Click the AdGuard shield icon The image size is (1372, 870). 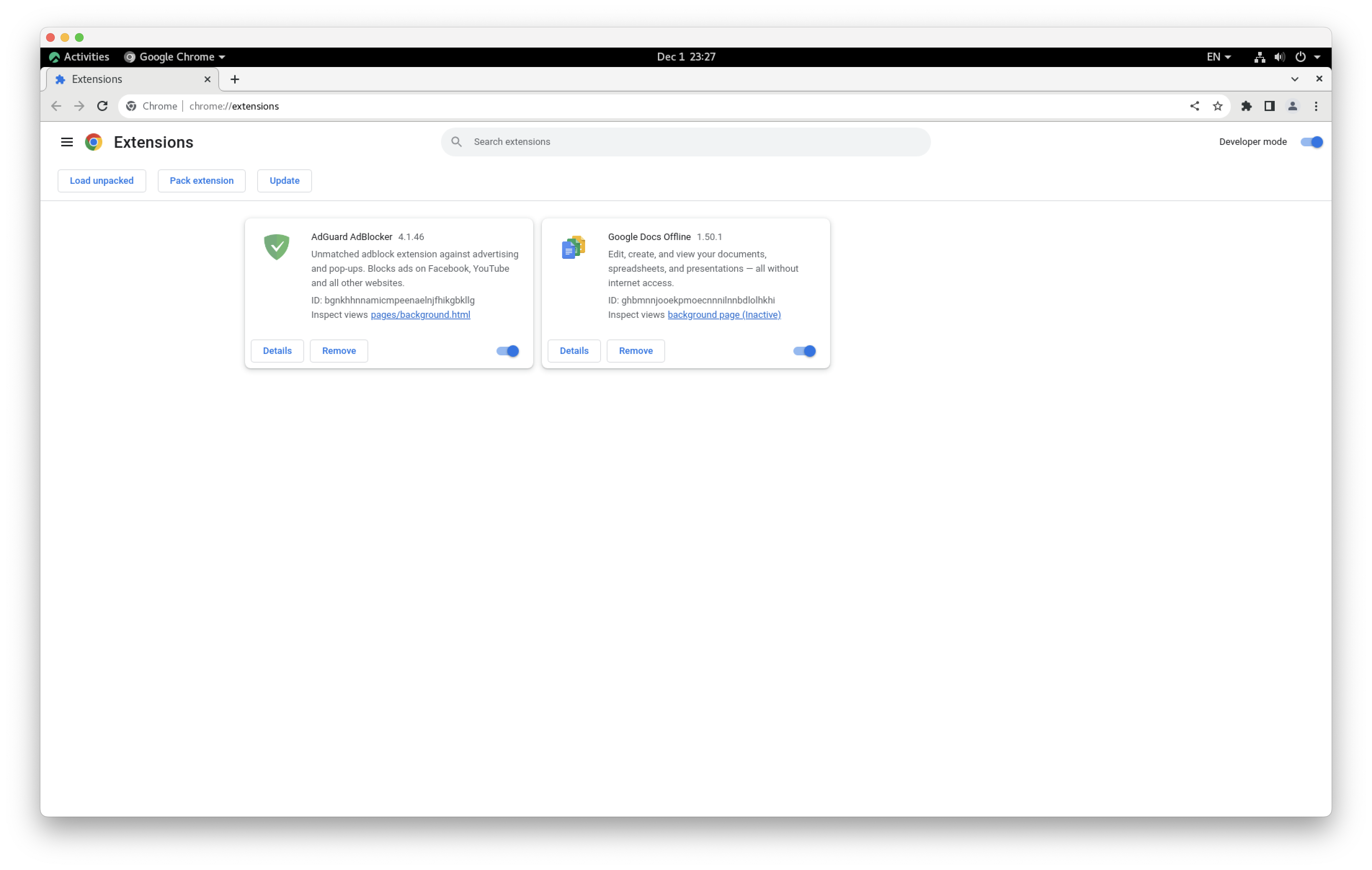point(276,247)
